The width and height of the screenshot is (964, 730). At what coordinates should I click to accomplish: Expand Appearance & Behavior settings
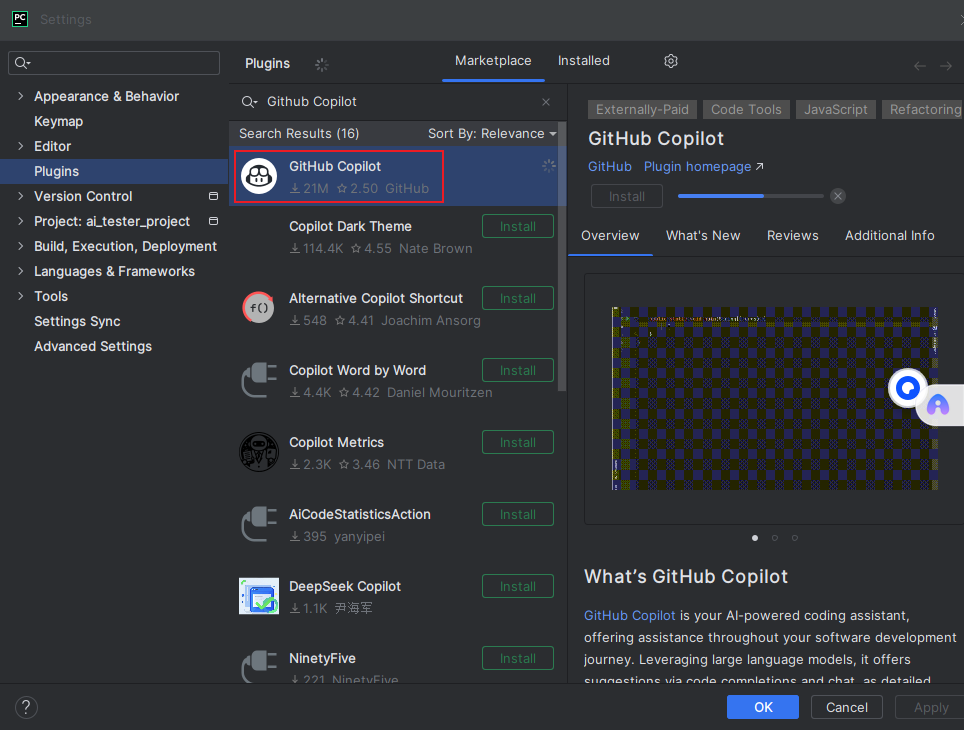[21, 97]
